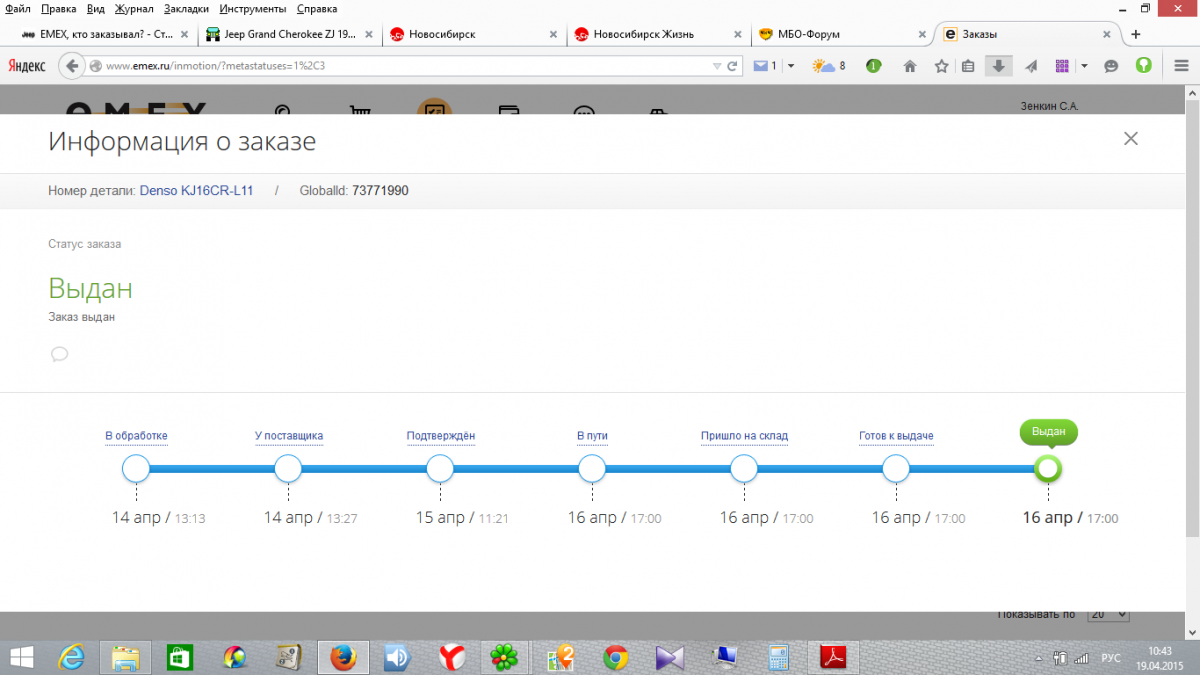The height and width of the screenshot is (675, 1200).
Task: Select the Подтверждён timeline step circle
Action: pyautogui.click(x=440, y=468)
